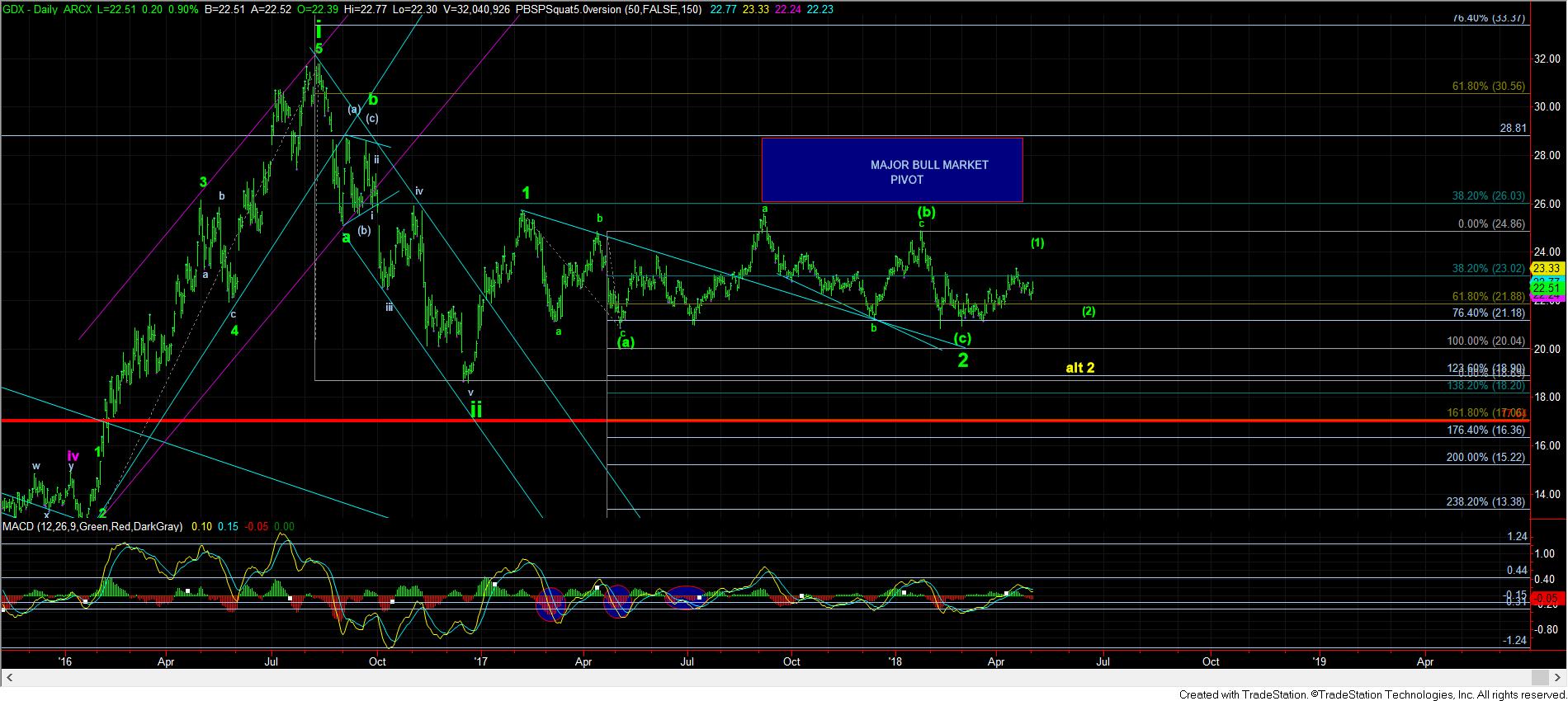Screen dimensions: 1568x701
Task: Click the green (a) wave label
Action: pos(626,342)
